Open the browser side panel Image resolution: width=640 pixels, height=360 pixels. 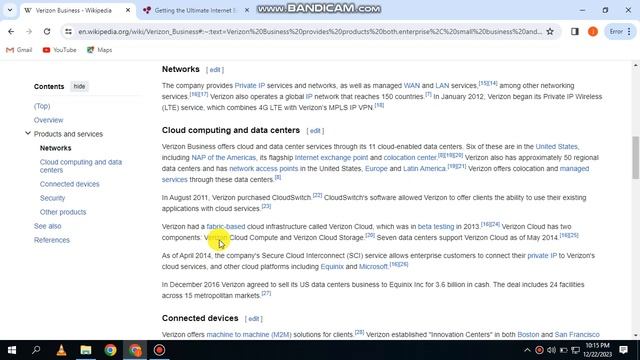[x=575, y=31]
